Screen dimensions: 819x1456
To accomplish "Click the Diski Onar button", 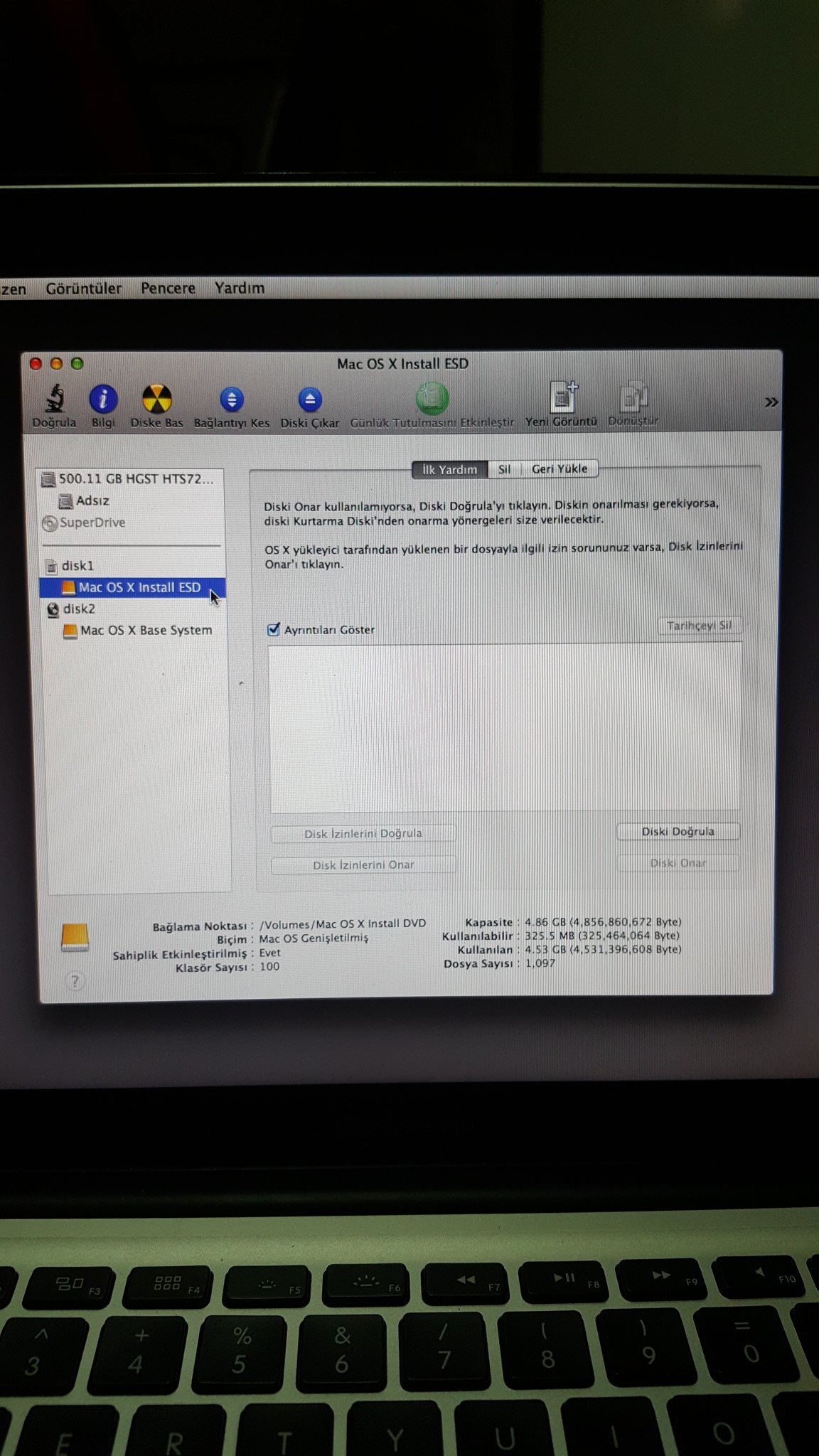I will tap(678, 863).
